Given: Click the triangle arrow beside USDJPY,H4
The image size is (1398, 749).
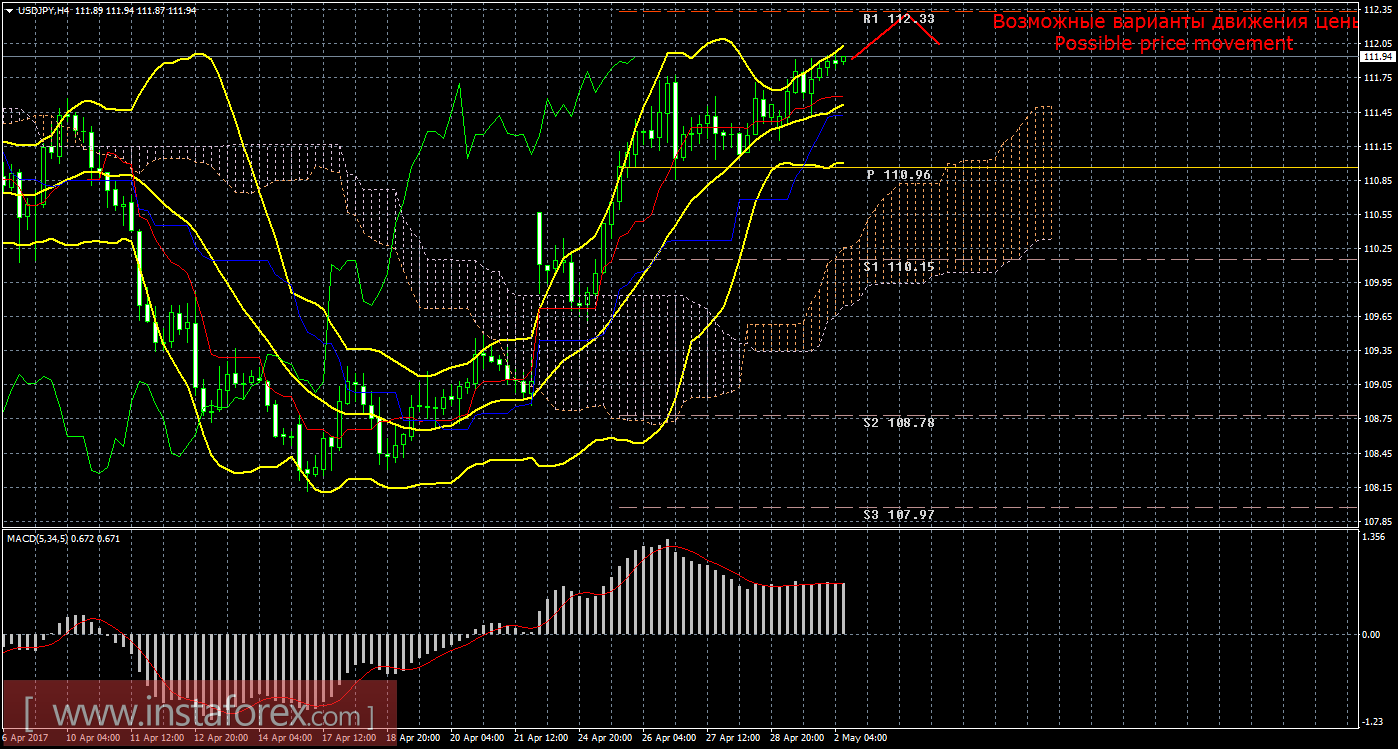Looking at the screenshot, I should pyautogui.click(x=9, y=10).
